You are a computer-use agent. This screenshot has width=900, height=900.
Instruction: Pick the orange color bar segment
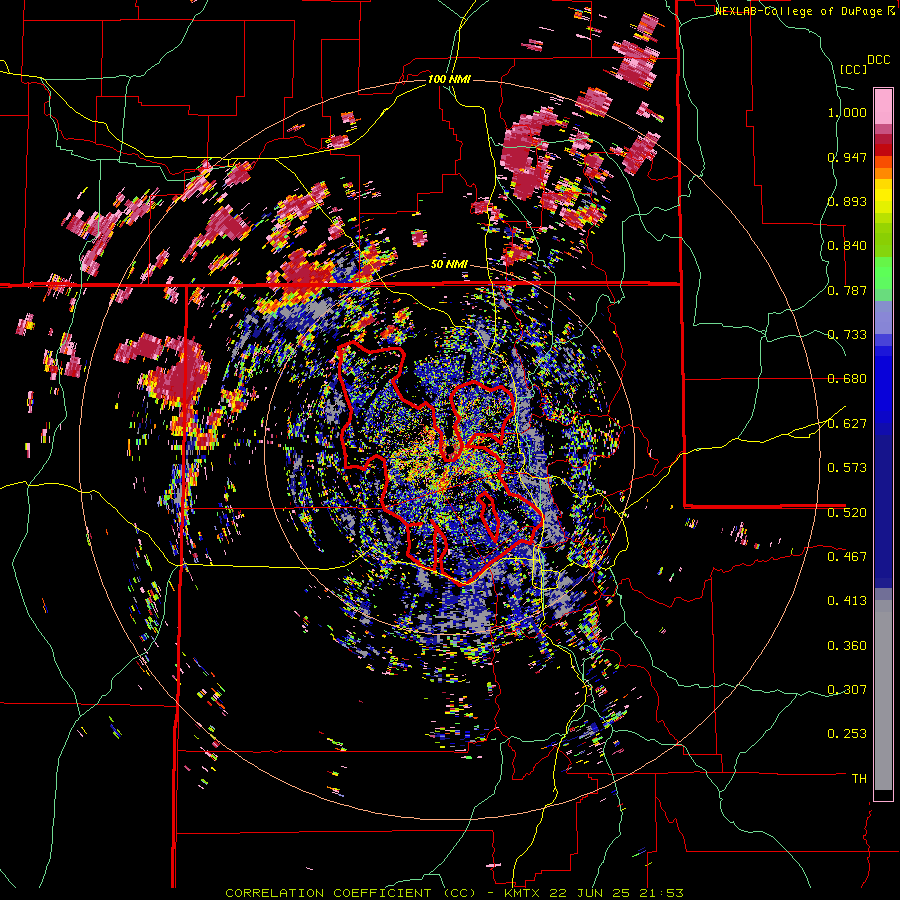point(883,173)
